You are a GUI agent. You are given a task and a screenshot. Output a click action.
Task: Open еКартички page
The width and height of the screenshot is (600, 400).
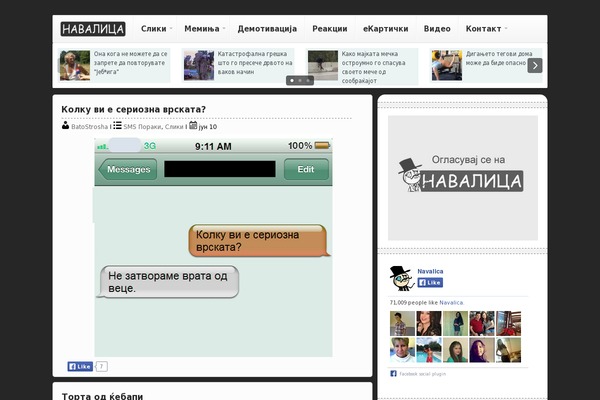pyautogui.click(x=385, y=29)
